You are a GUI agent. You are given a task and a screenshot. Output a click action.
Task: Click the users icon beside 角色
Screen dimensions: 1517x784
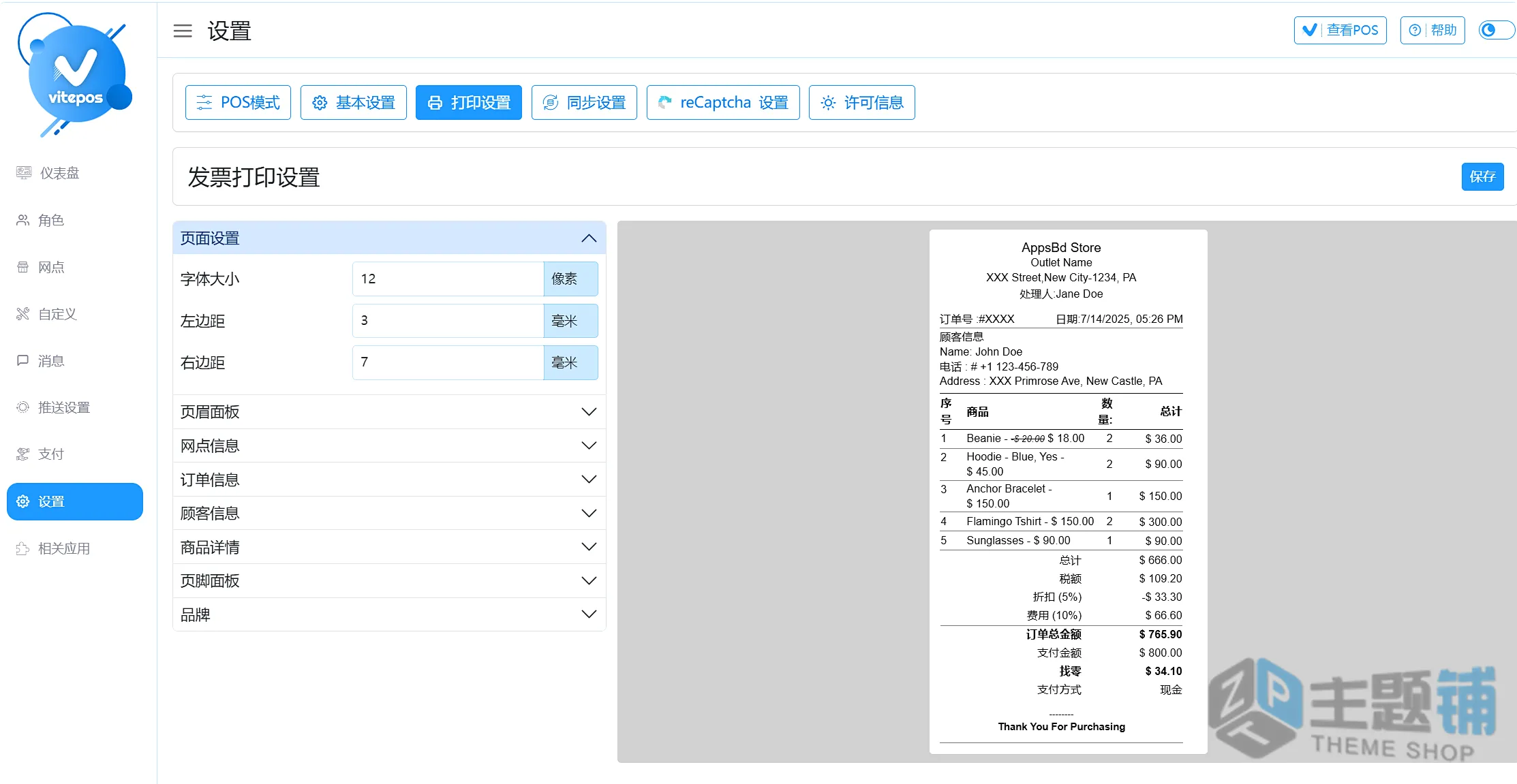[23, 220]
